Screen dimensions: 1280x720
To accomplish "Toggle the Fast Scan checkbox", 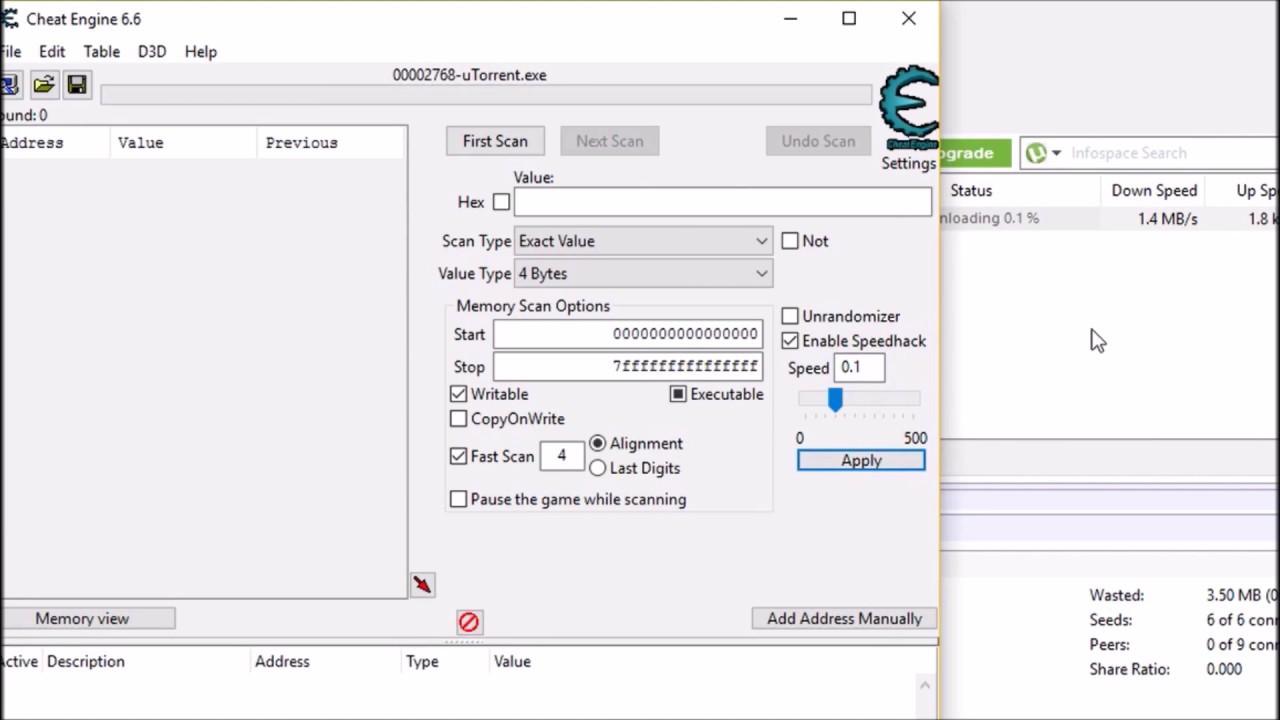I will click(x=458, y=456).
